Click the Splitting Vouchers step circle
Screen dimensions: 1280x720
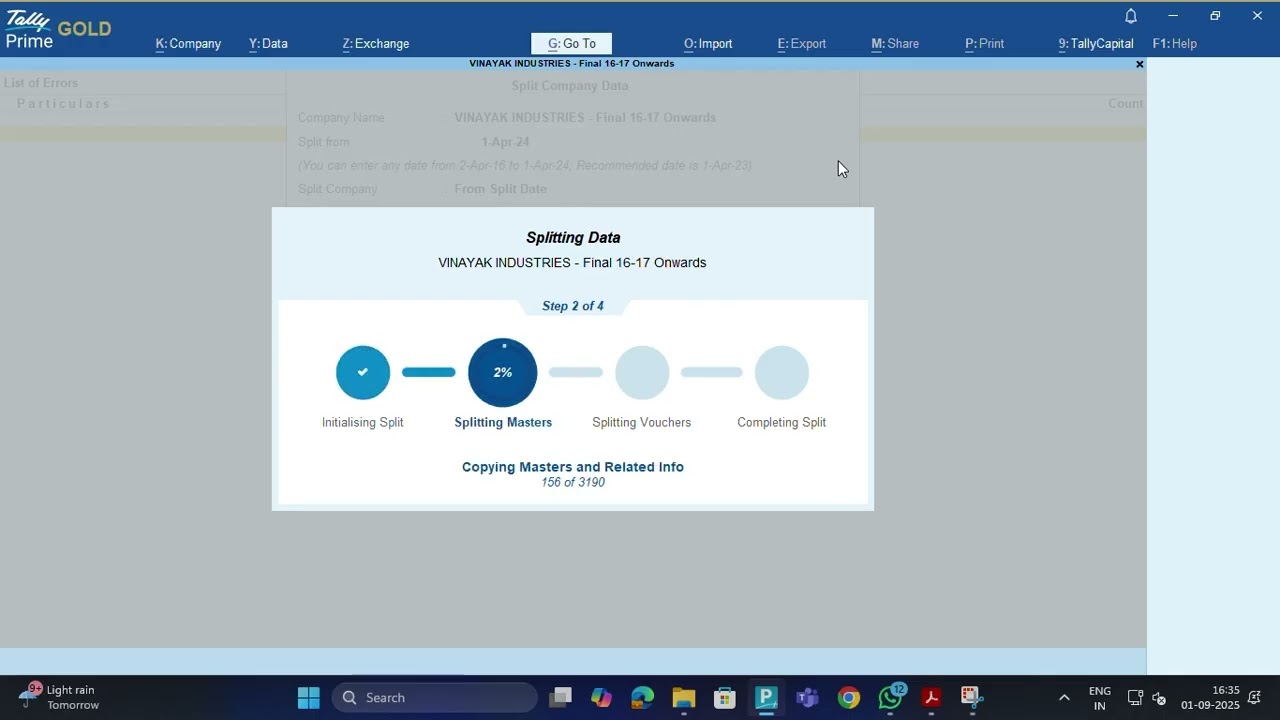pyautogui.click(x=642, y=372)
